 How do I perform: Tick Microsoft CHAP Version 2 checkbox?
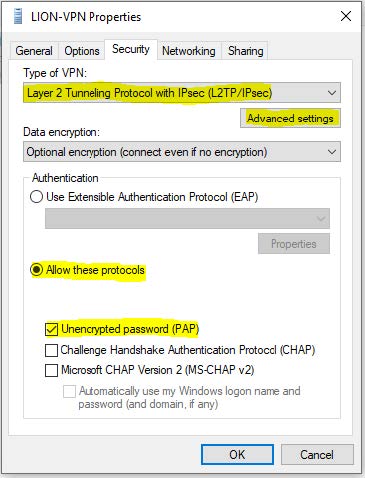coord(51,370)
